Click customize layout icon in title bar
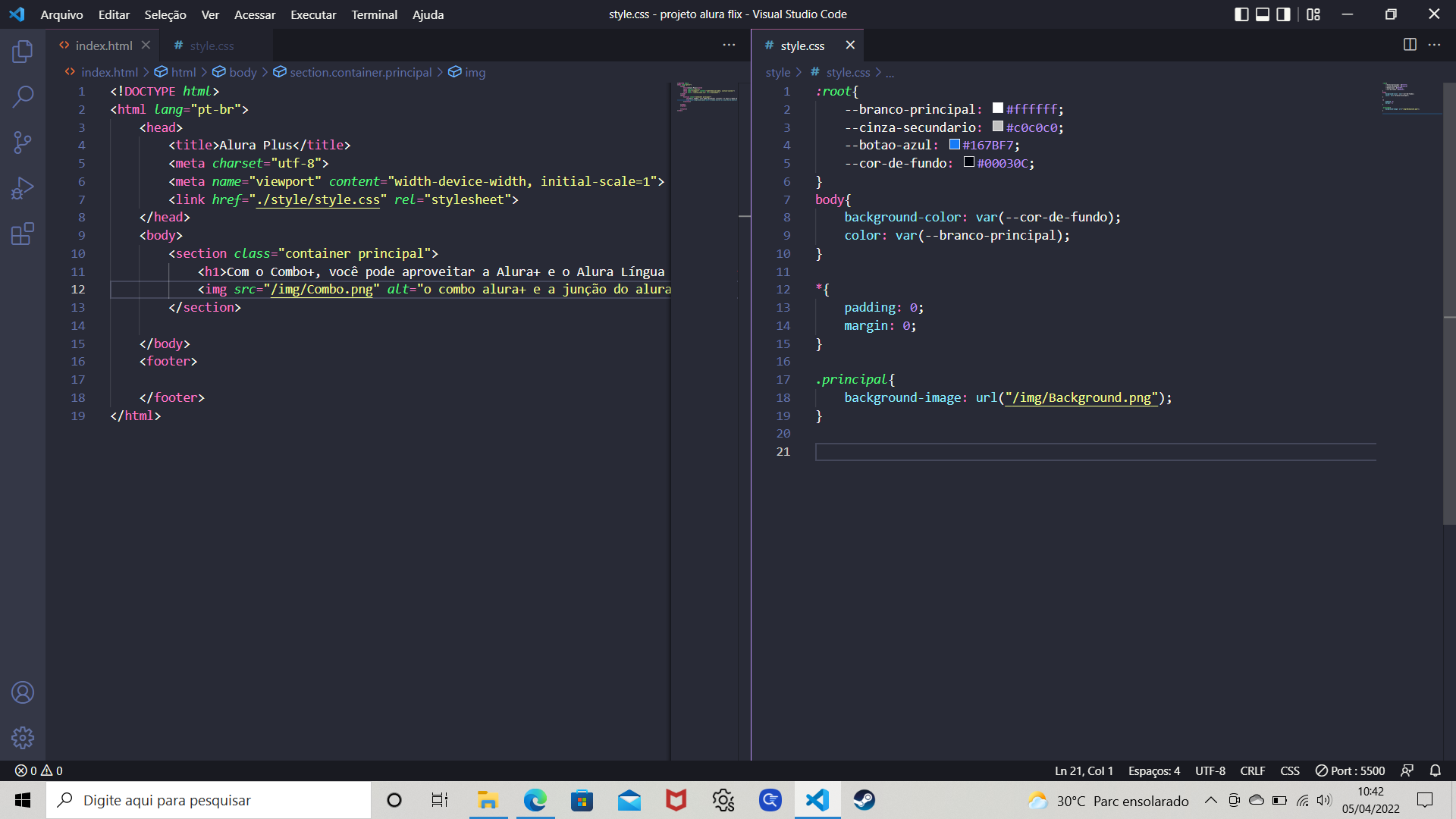The image size is (1456, 819). 1313,14
